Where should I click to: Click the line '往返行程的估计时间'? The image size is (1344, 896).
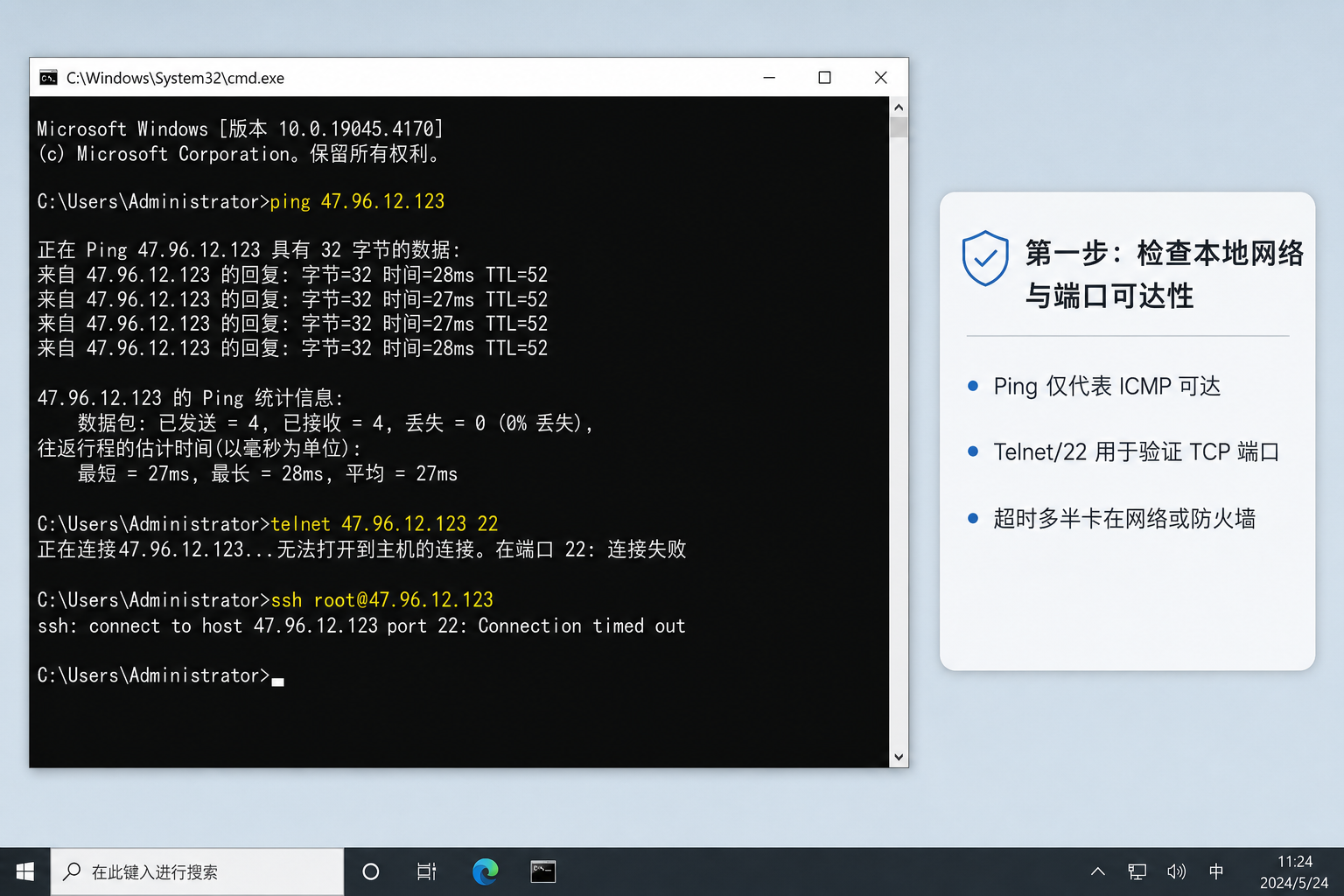pos(199,448)
